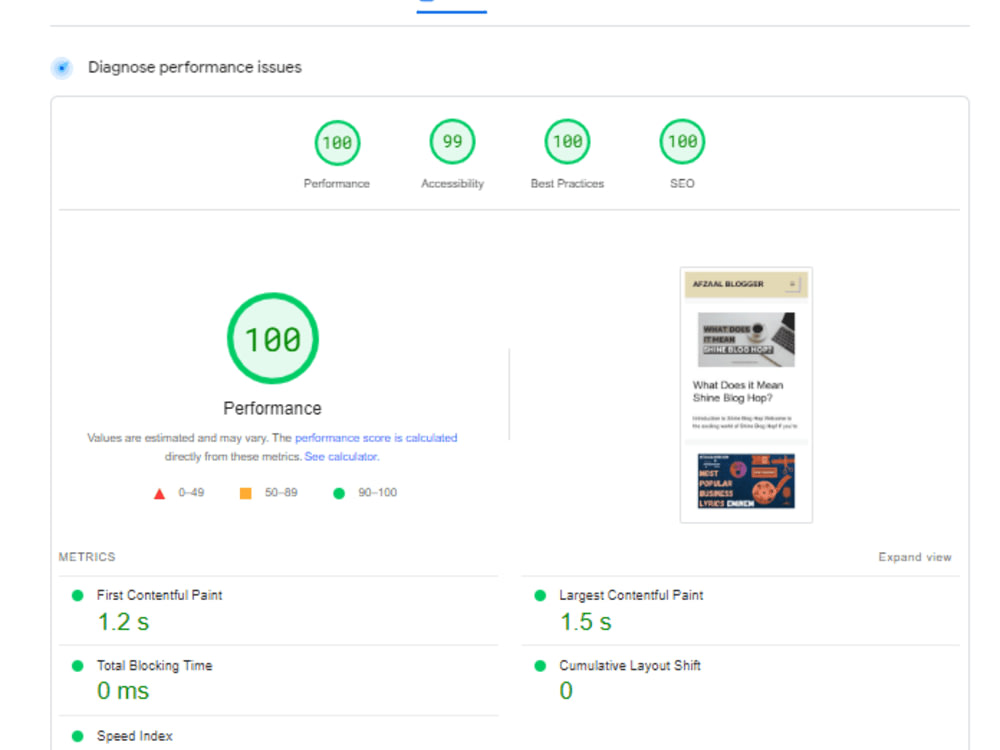
Task: Click the red triangle 0–49 legend icon
Action: [x=159, y=494]
